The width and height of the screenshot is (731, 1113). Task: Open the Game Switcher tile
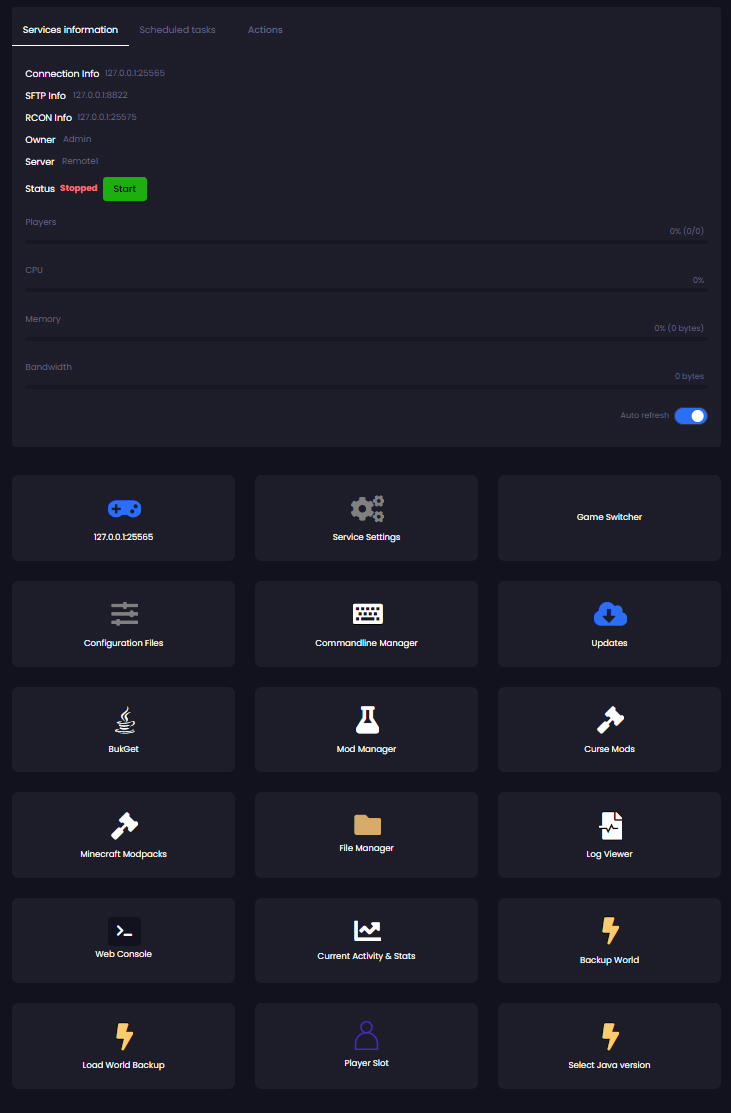coord(609,517)
